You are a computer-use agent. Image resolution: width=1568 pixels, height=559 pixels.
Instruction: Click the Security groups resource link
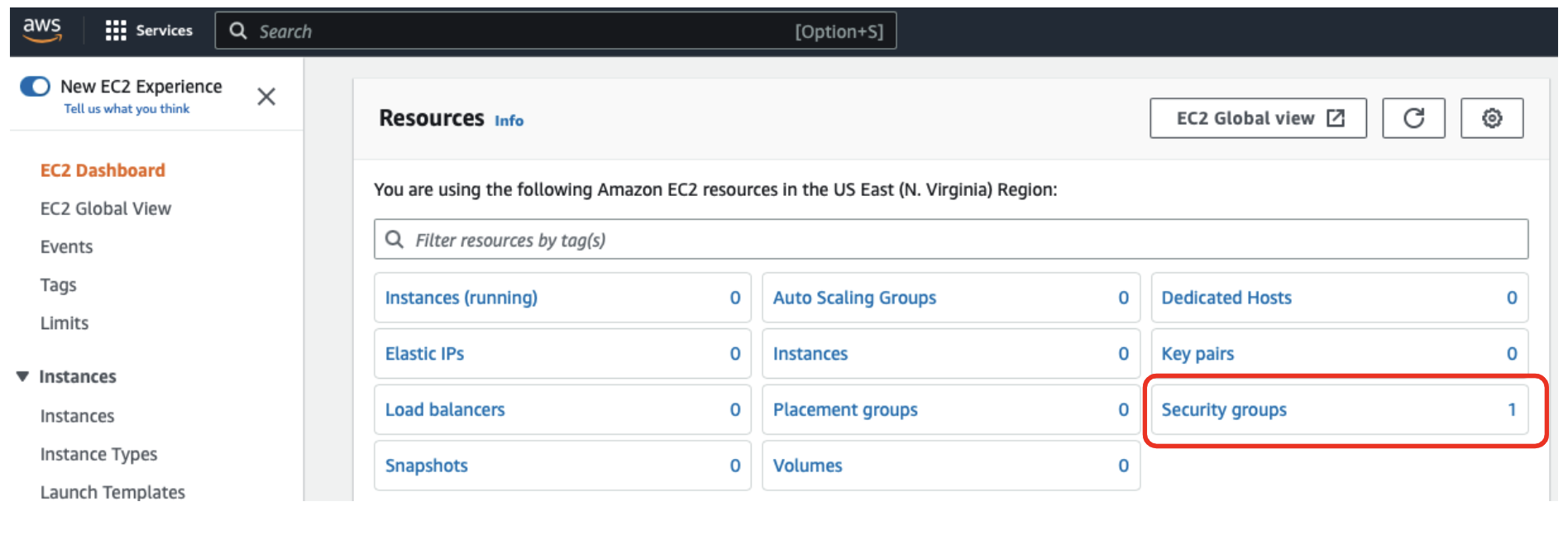[x=1223, y=409]
